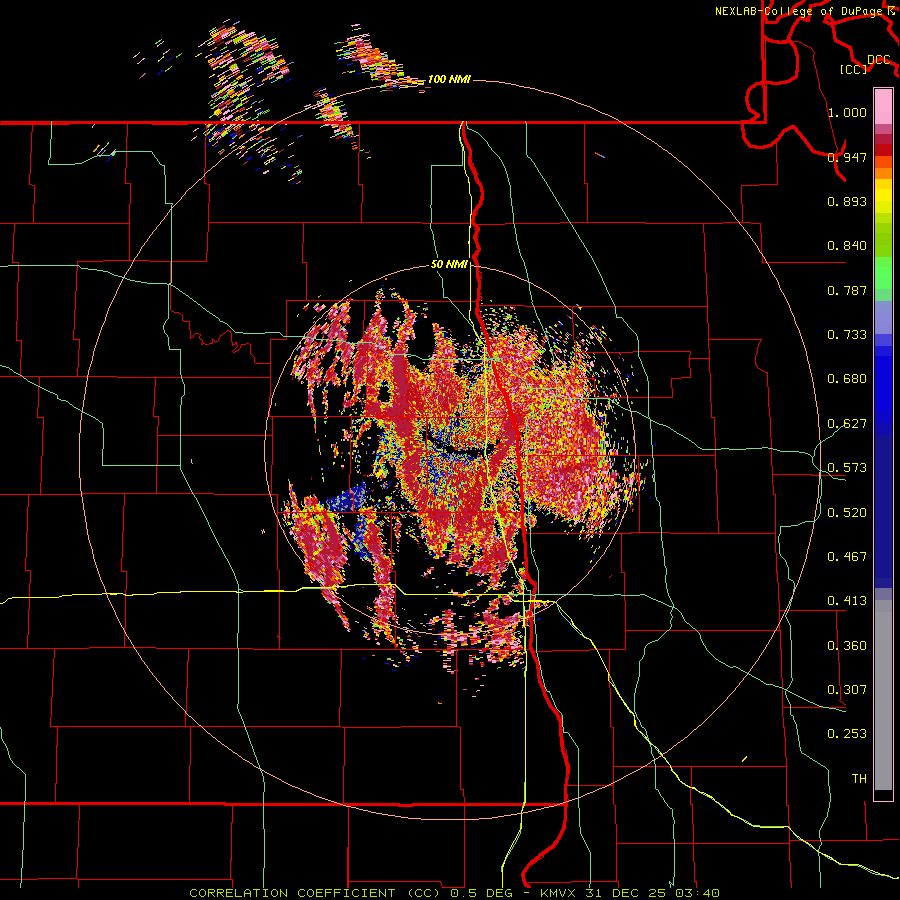Click the 0.627 legend value
Viewport: 900px width, 900px height.
[847, 423]
